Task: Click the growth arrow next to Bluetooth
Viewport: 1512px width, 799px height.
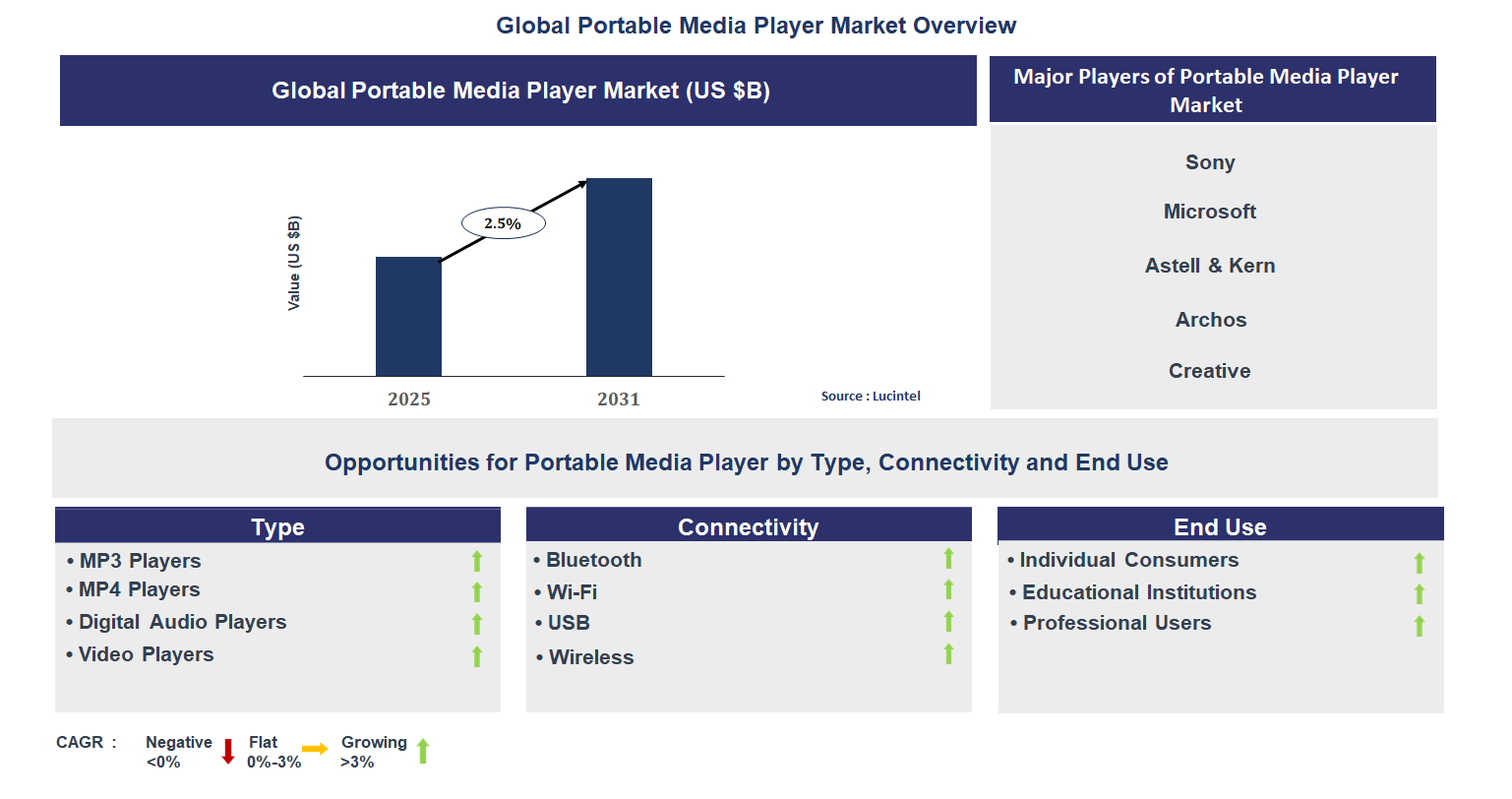Action: (947, 559)
